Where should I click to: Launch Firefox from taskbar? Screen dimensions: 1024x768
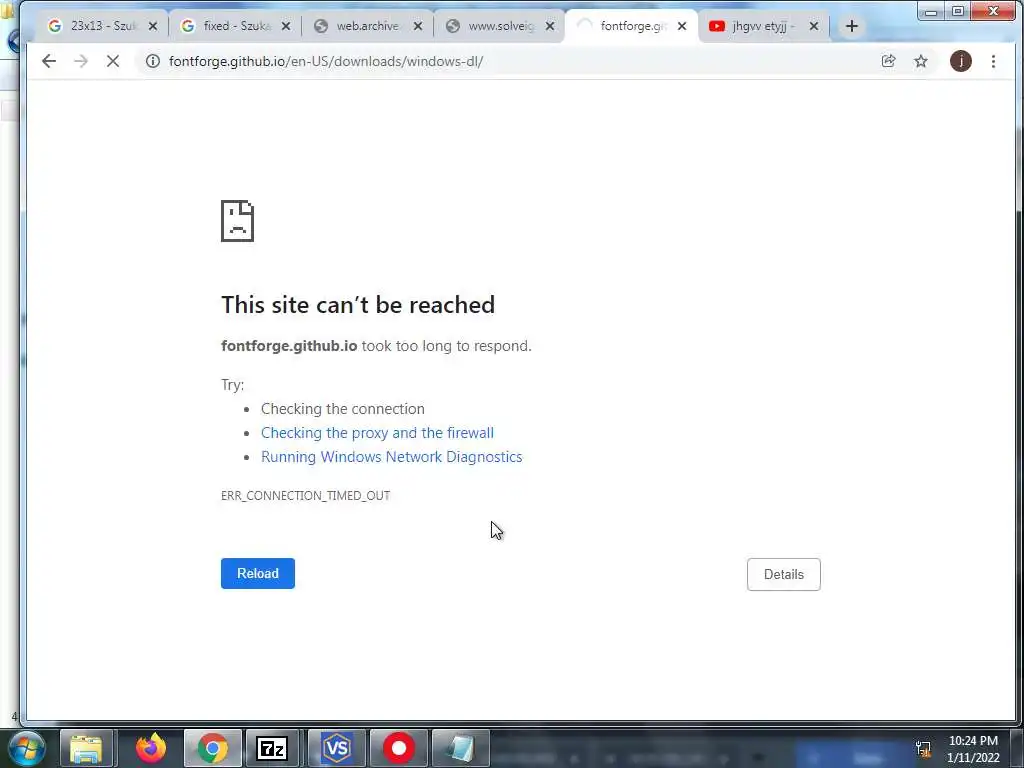[x=151, y=748]
